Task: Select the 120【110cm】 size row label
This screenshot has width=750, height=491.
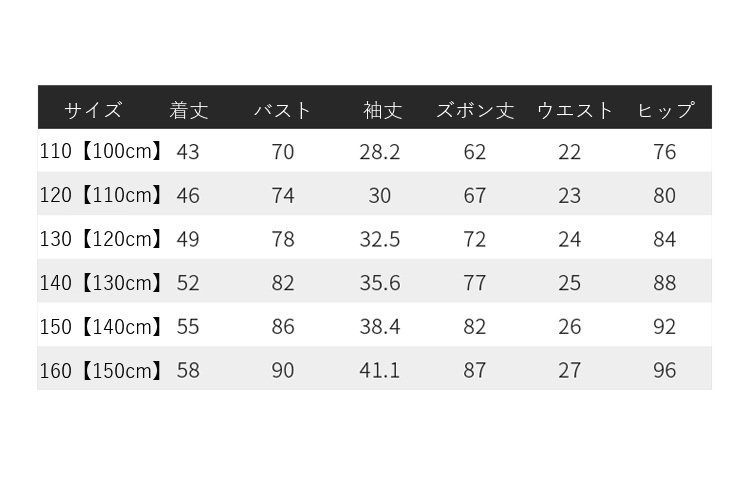Action: coord(101,195)
